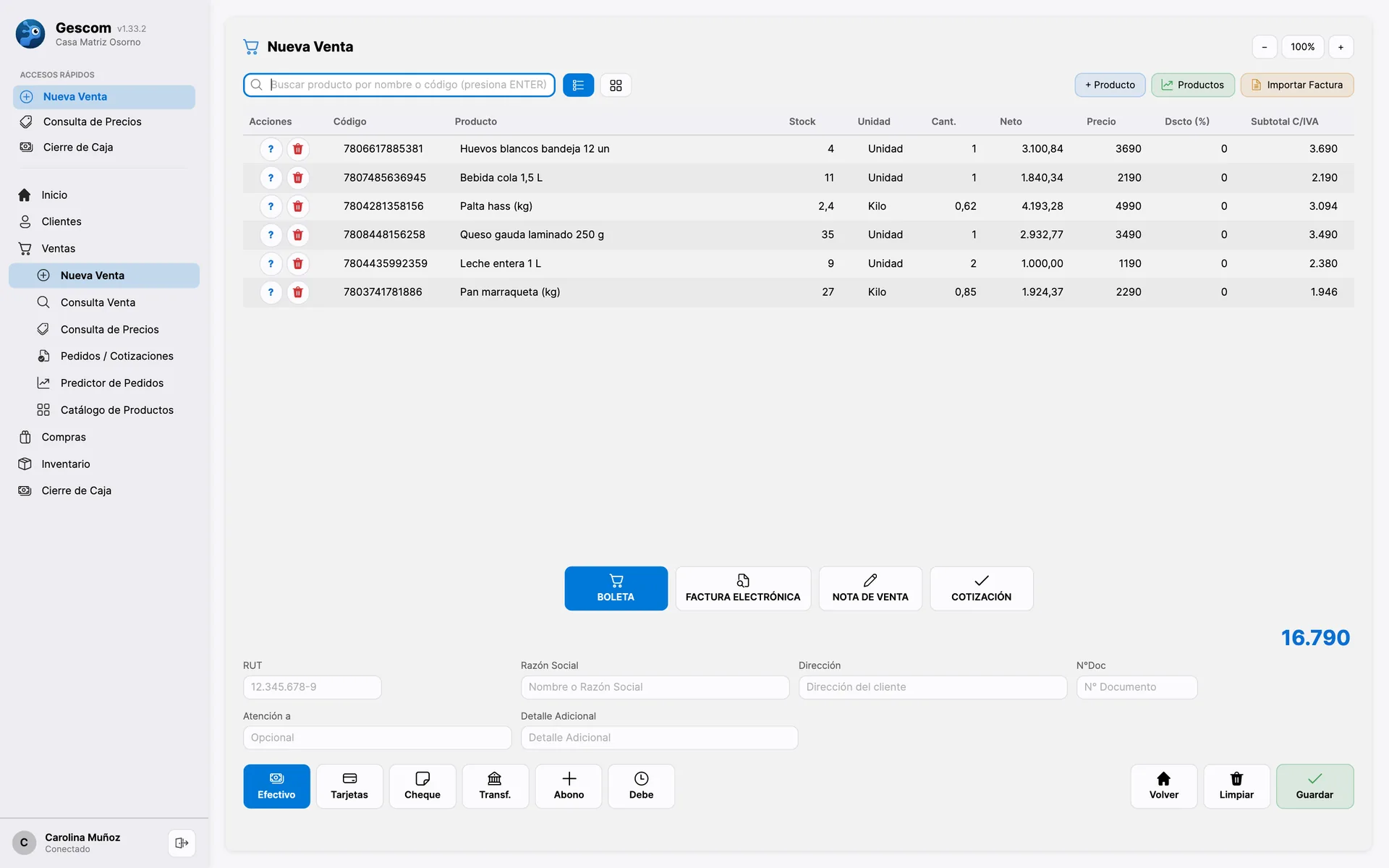Image resolution: width=1389 pixels, height=868 pixels.
Task: Decrease zoom with the minus button
Action: click(1265, 47)
